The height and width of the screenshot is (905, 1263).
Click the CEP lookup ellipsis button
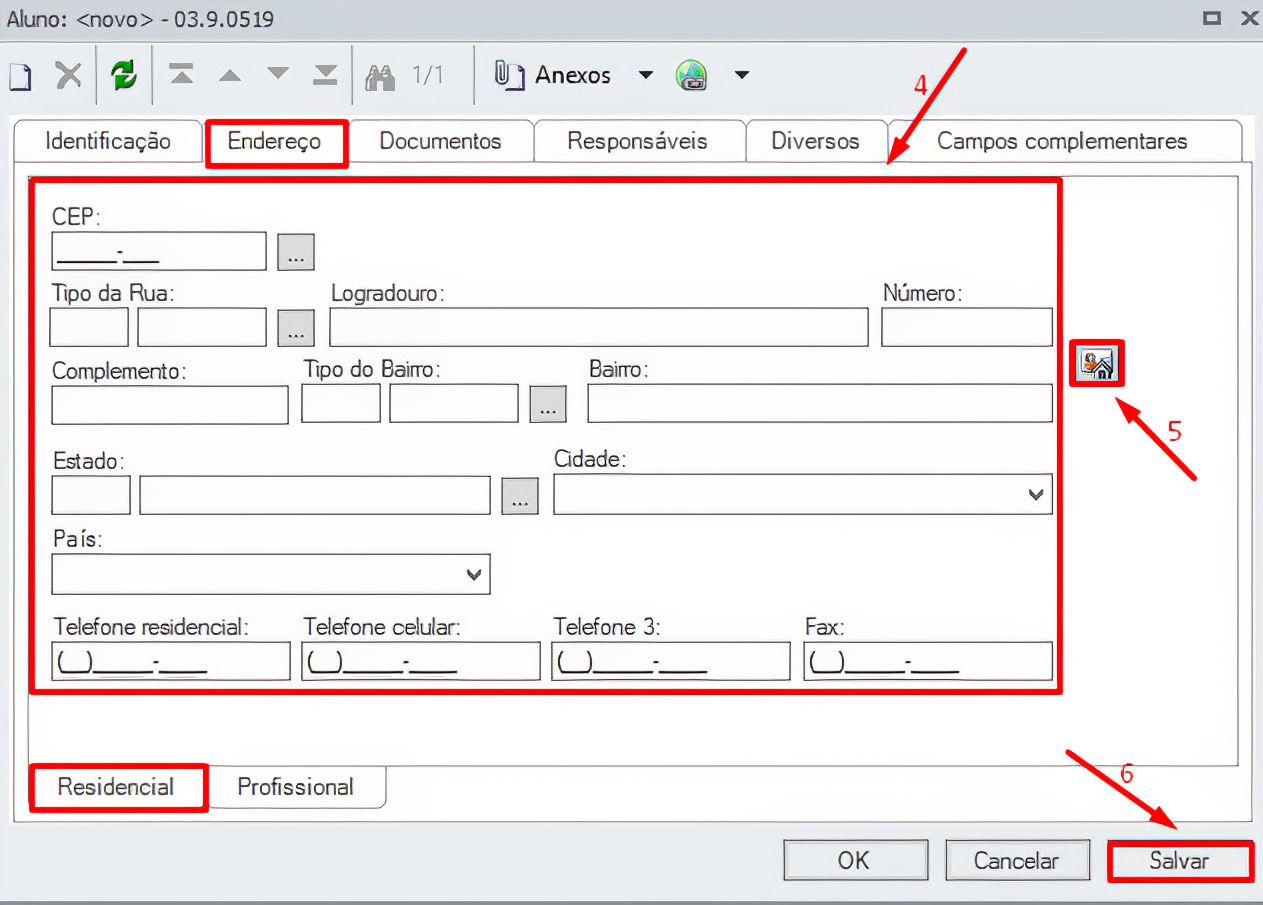[x=295, y=252]
